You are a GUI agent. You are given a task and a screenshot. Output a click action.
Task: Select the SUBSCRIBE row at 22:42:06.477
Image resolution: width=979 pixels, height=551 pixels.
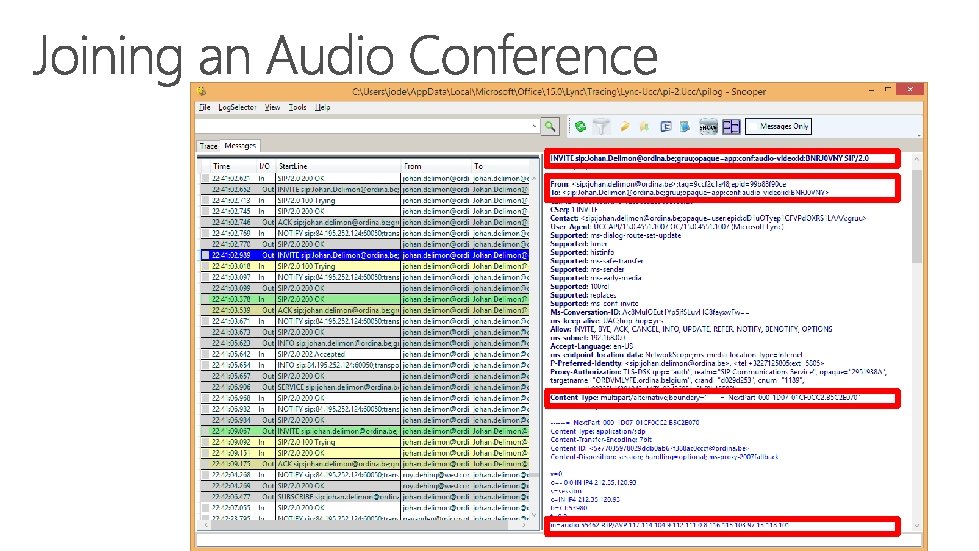pyautogui.click(x=364, y=497)
